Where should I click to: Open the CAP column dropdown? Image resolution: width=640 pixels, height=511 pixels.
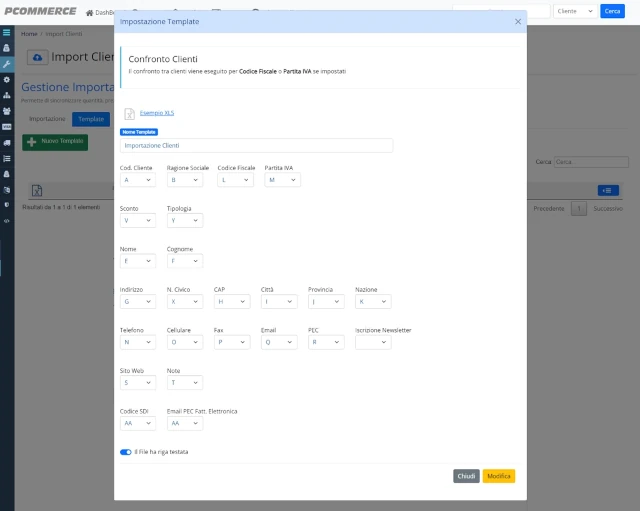[x=232, y=302]
